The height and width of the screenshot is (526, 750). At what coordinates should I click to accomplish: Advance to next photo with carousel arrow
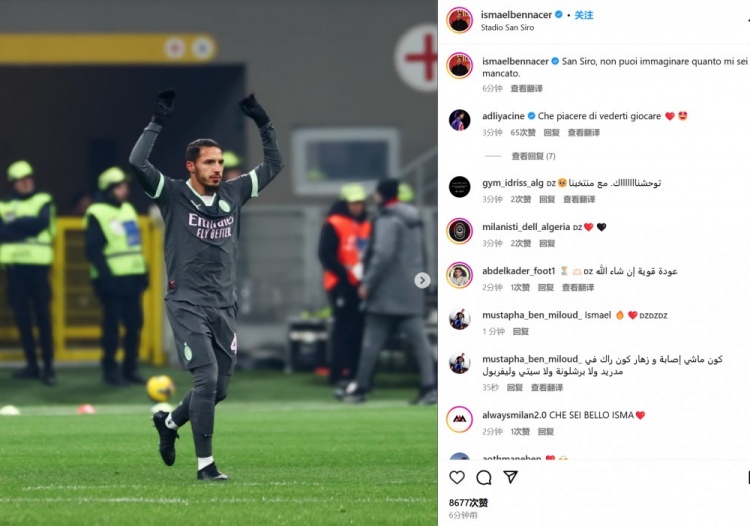coord(422,281)
